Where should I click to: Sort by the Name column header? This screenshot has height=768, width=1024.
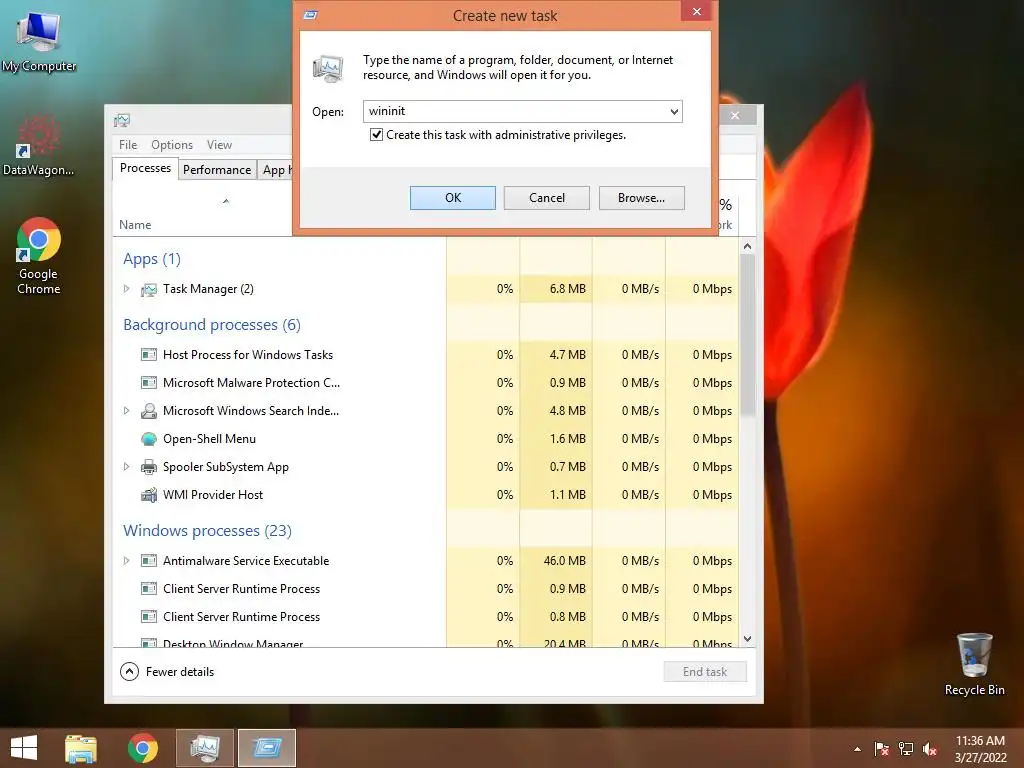pos(135,225)
